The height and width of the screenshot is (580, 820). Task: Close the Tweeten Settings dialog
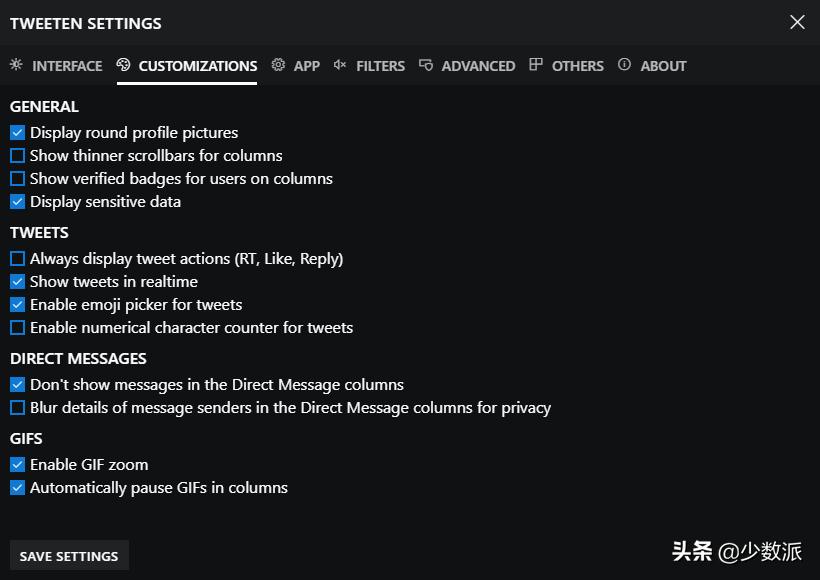[x=797, y=22]
